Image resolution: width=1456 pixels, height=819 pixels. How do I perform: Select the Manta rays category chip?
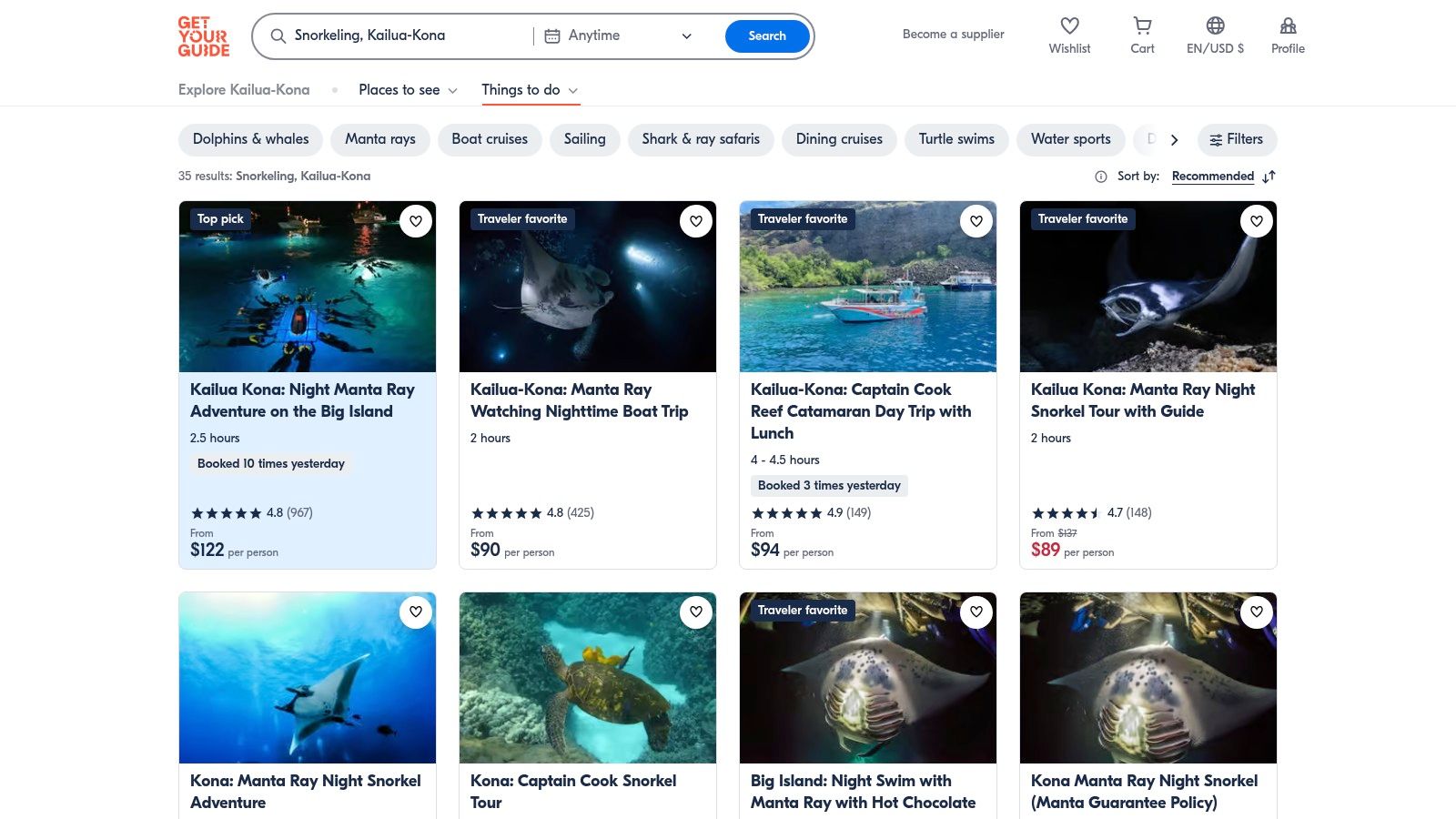(380, 140)
